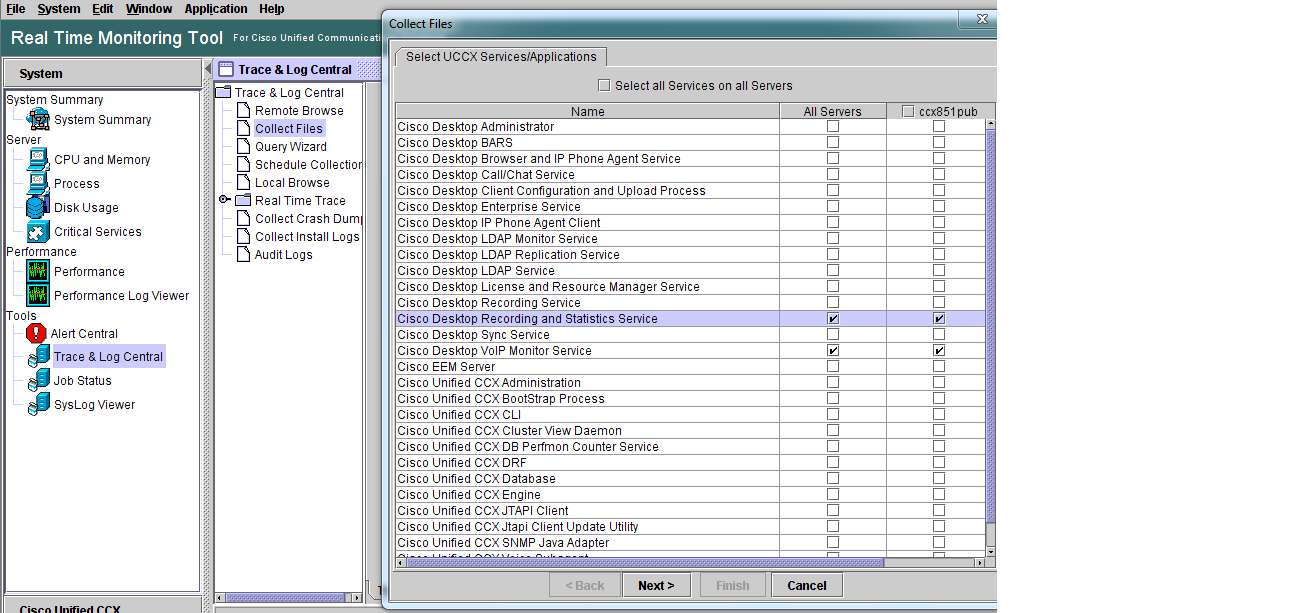1311x613 pixels.
Task: Select Cisco Desktop Enterprise Service row name
Action: pyautogui.click(x=489, y=207)
